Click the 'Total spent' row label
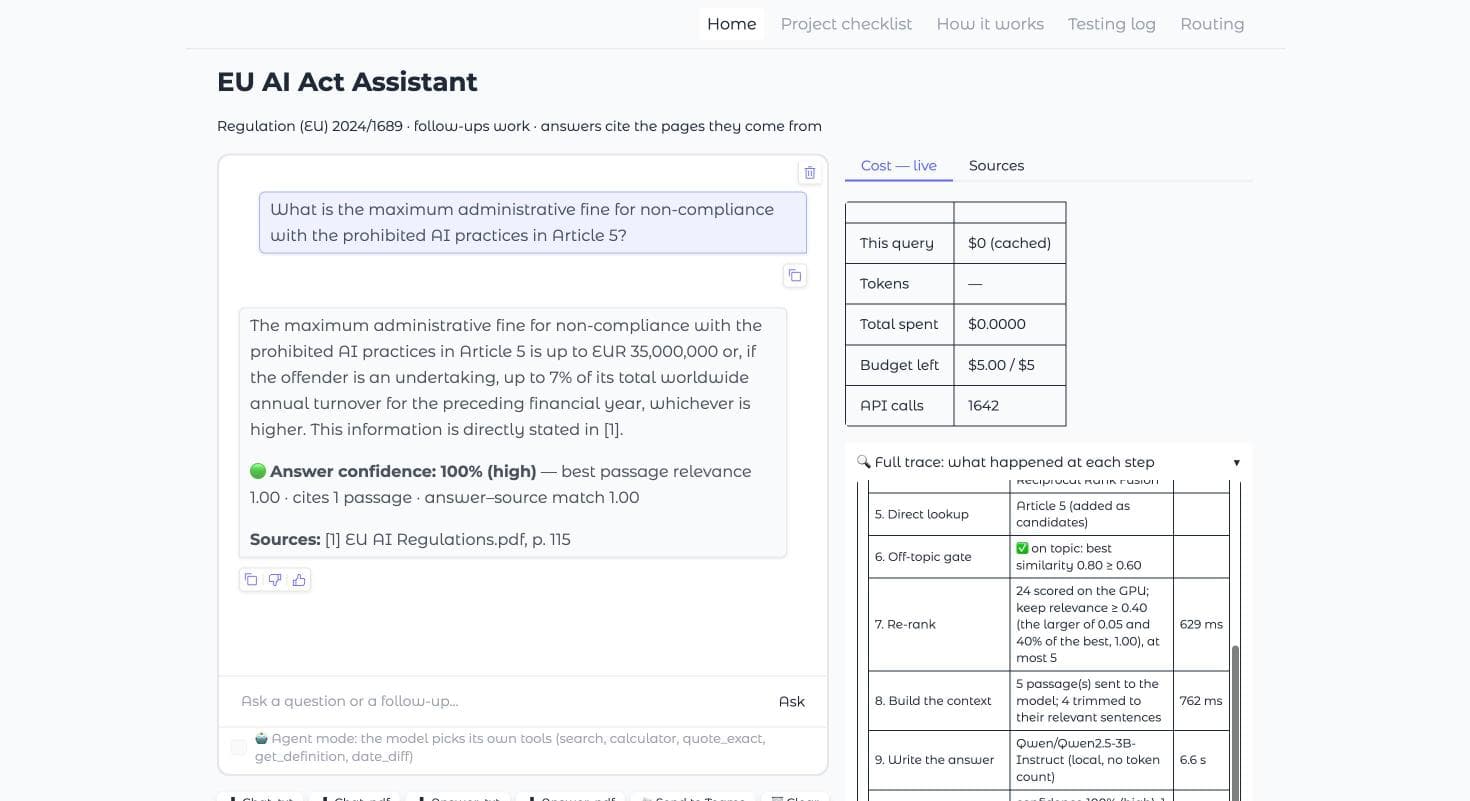 pyautogui.click(x=899, y=324)
